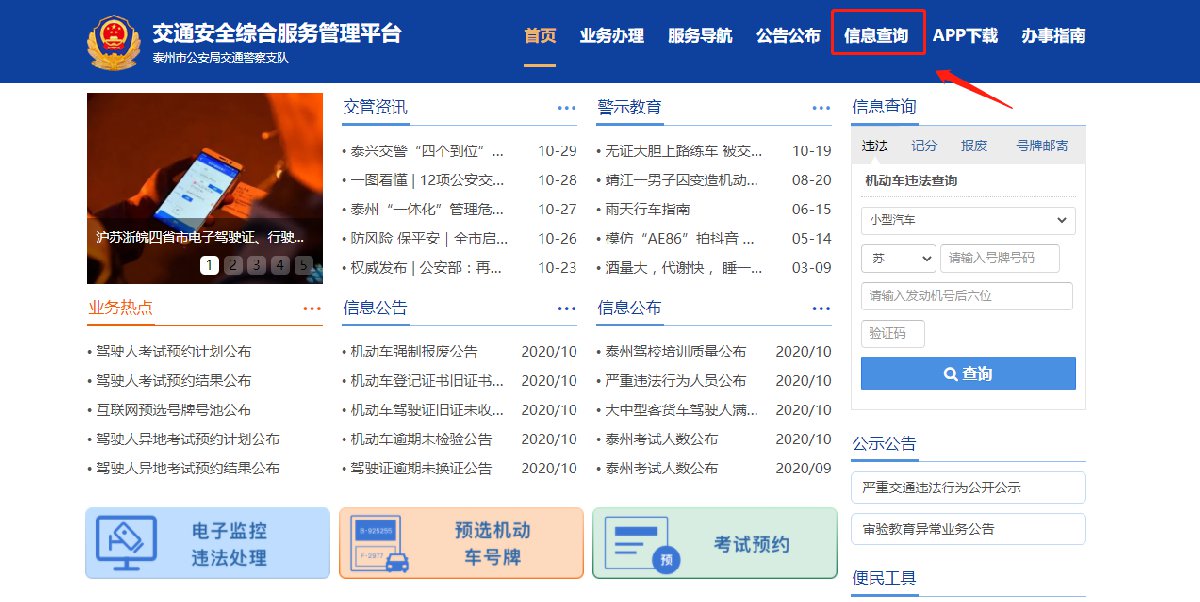Open 严重交通违法行为公开公示 link
Screen dimensions: 1200x602
[x=967, y=488]
